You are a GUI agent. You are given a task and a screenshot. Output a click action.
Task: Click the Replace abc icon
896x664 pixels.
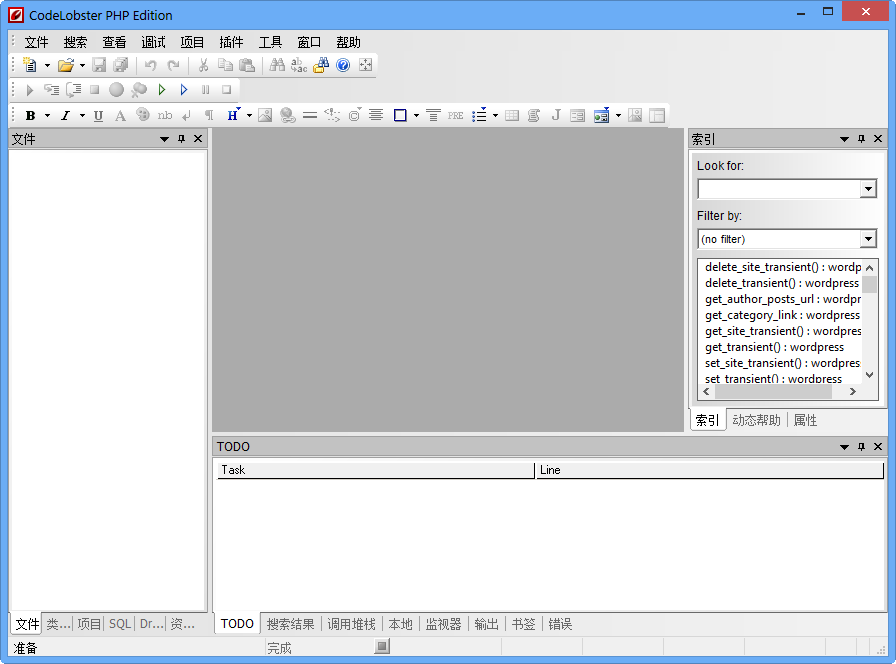click(x=299, y=65)
